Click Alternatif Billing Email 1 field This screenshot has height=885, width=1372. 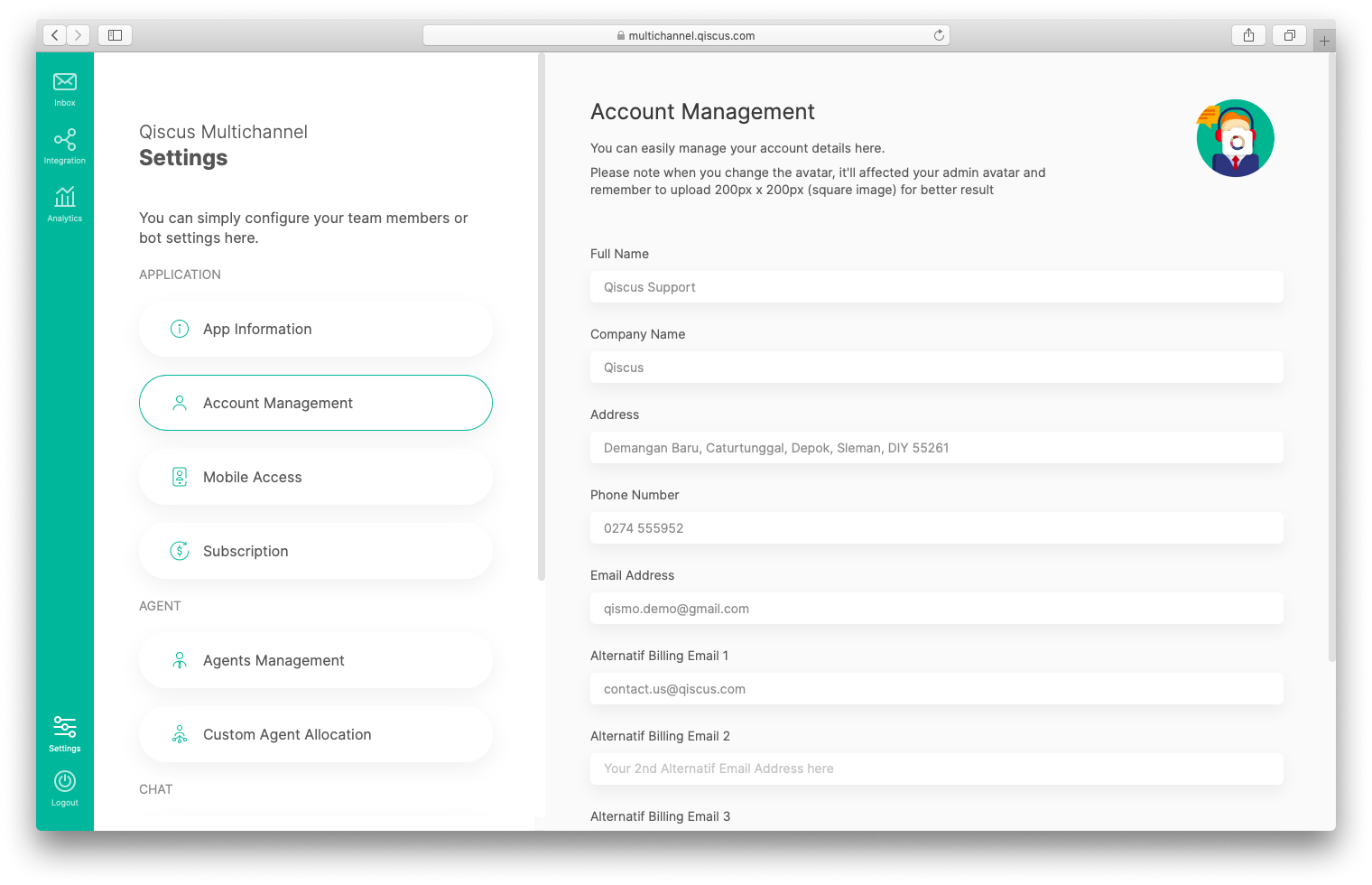pos(937,689)
